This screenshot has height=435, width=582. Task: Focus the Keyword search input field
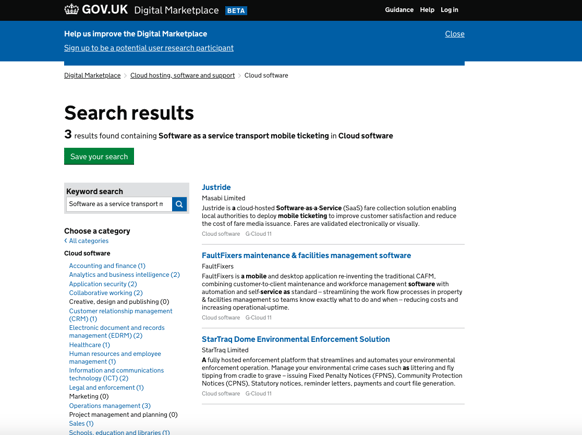click(x=119, y=204)
